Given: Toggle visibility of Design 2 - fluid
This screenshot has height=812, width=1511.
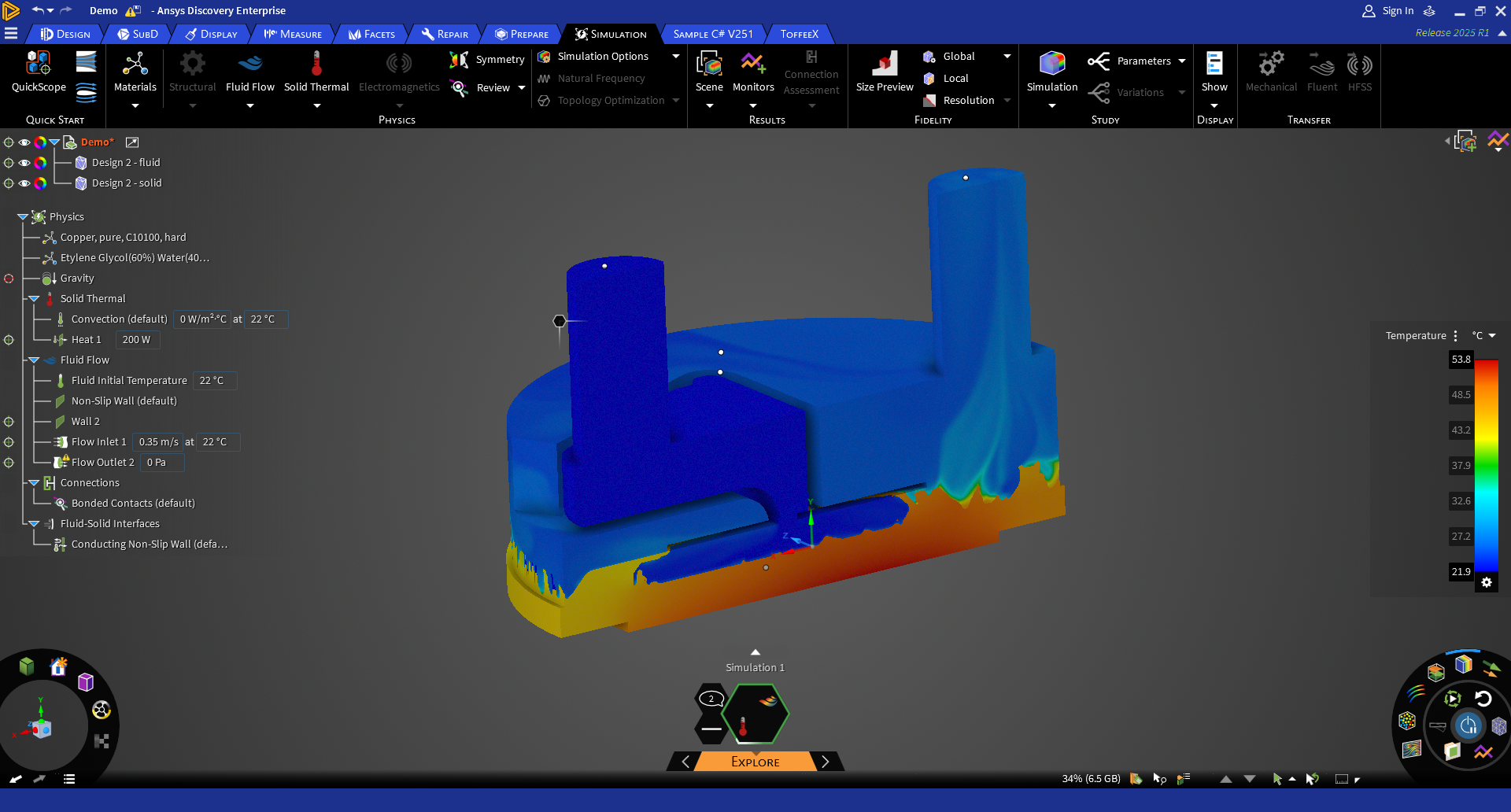Looking at the screenshot, I should (24, 163).
